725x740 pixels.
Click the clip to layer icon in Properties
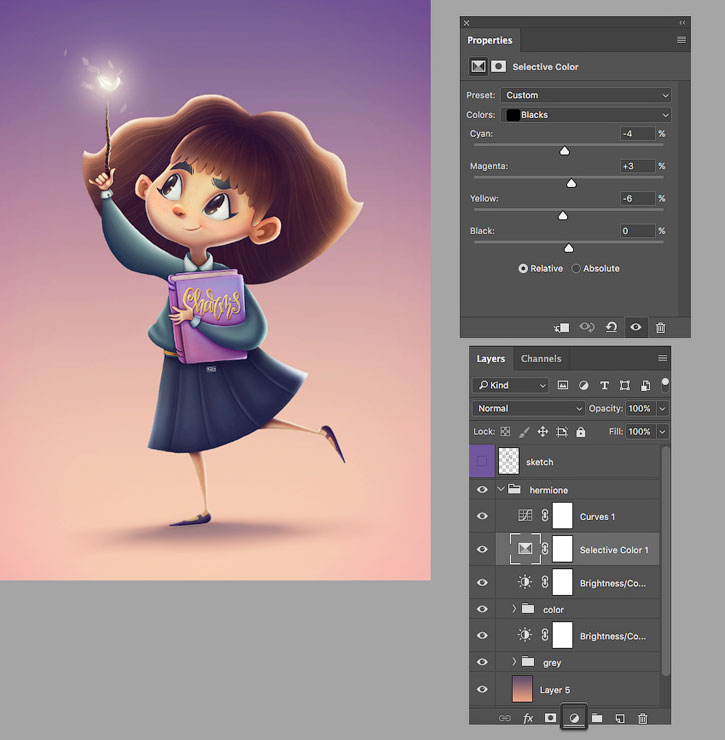[x=561, y=327]
